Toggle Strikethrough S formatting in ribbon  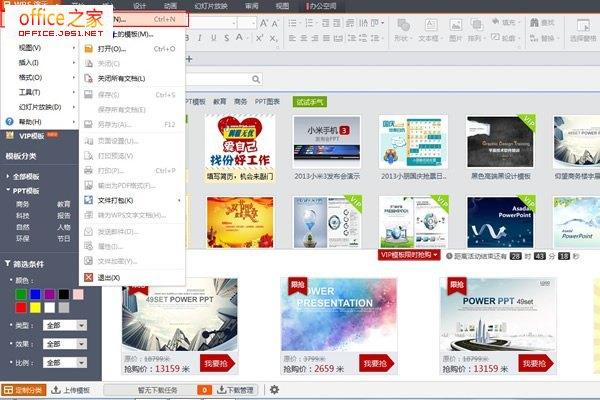(x=227, y=38)
